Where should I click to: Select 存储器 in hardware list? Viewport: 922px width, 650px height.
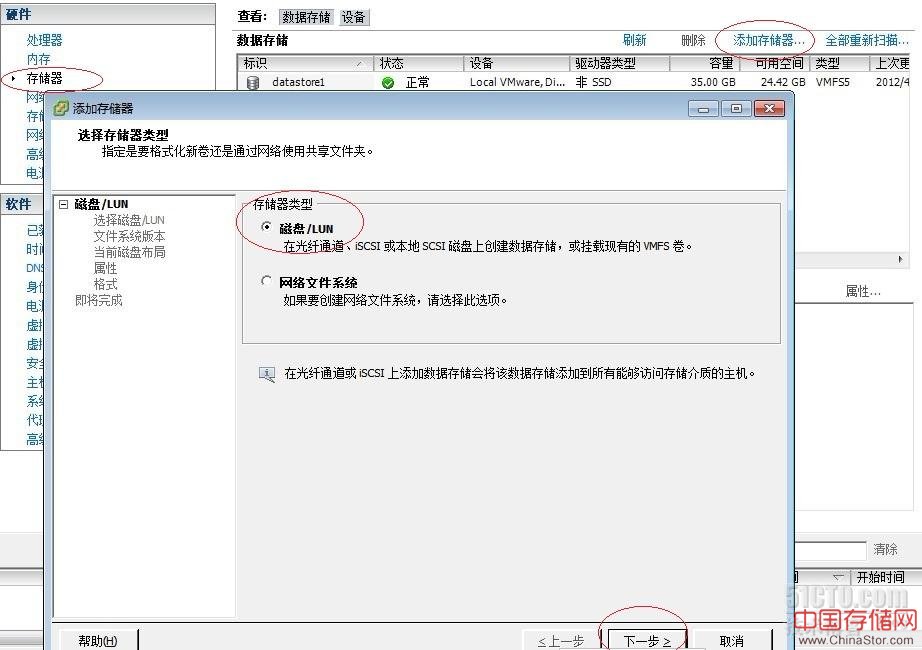click(44, 78)
